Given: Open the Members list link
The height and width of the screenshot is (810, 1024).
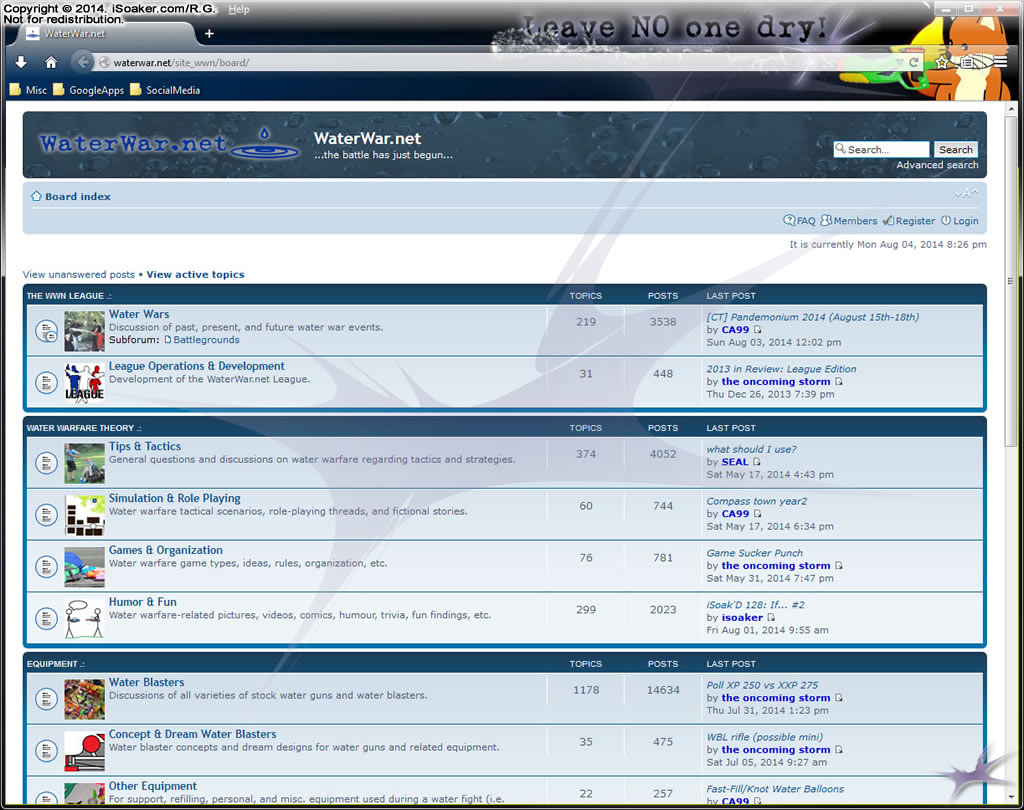Looking at the screenshot, I should tap(849, 221).
